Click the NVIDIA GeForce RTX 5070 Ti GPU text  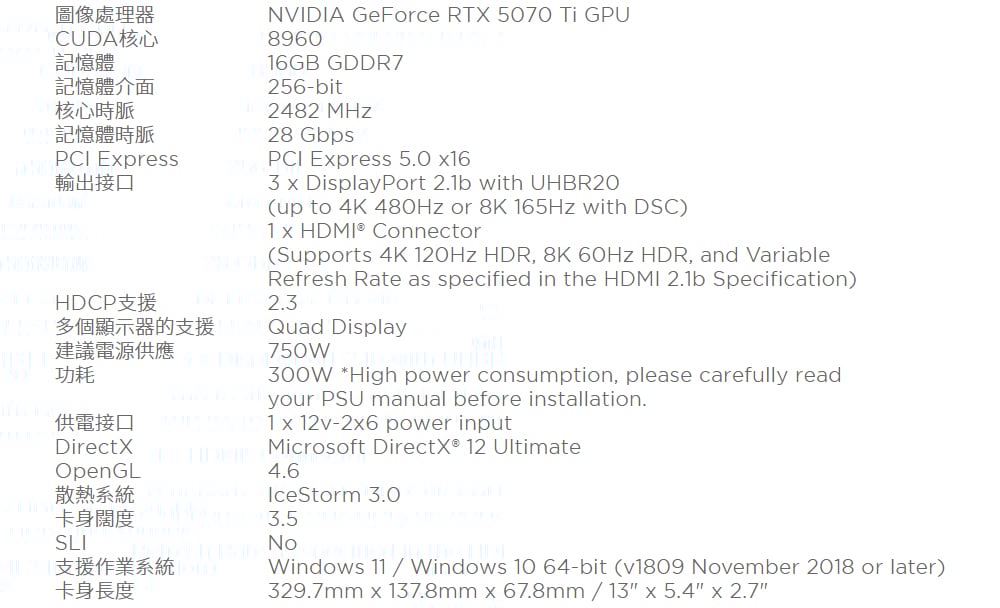pyautogui.click(x=448, y=15)
